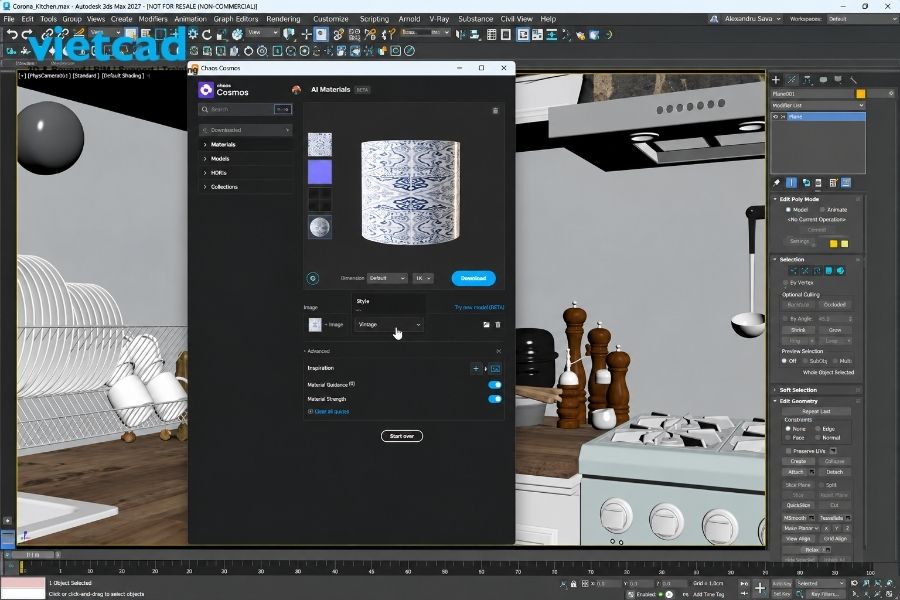Select Polygon sub-object level icon in Selection rollout
900x600 pixels.
[829, 270]
